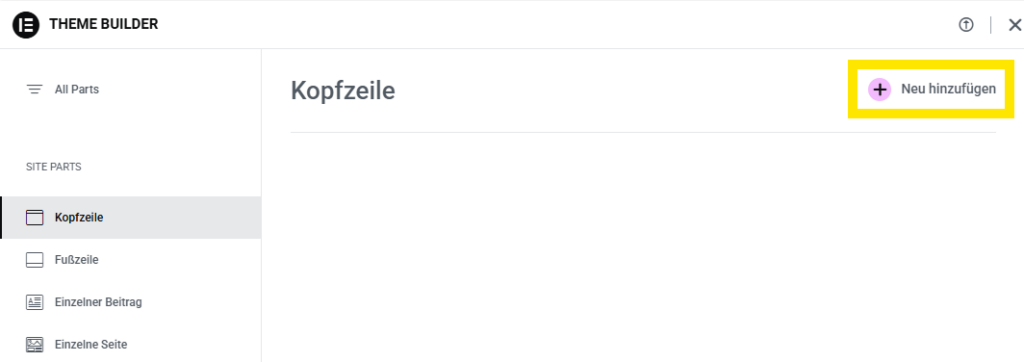Click the pink plus circle icon
This screenshot has width=1024, height=362.
(x=879, y=90)
